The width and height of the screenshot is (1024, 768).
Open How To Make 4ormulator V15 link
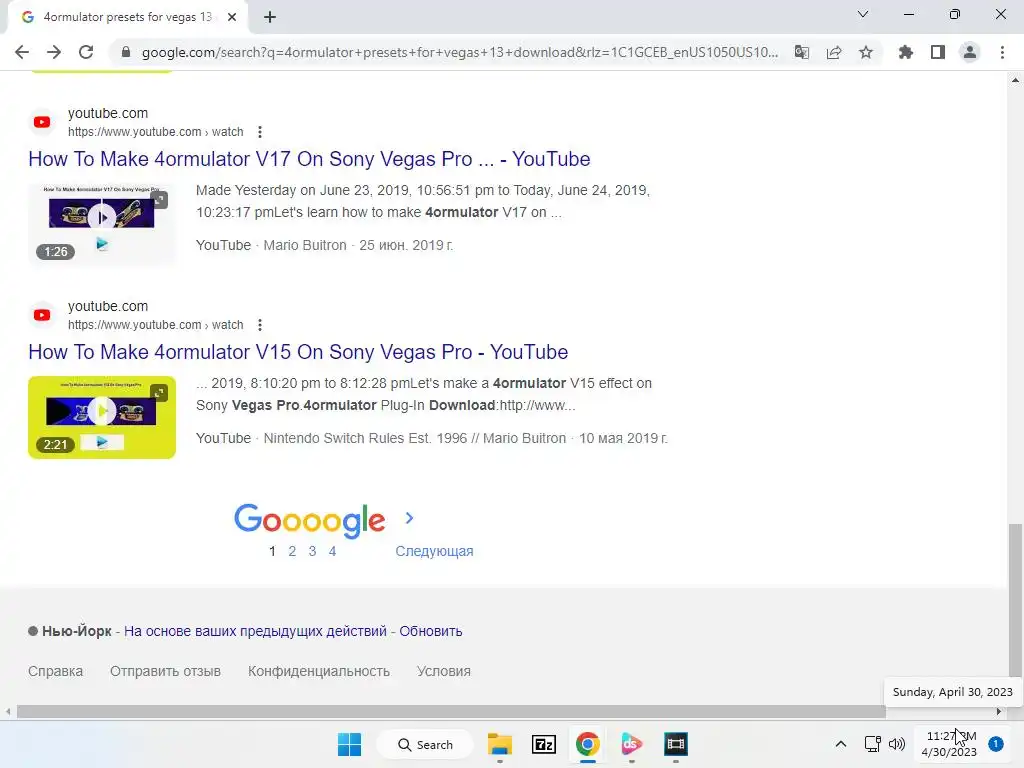click(298, 351)
